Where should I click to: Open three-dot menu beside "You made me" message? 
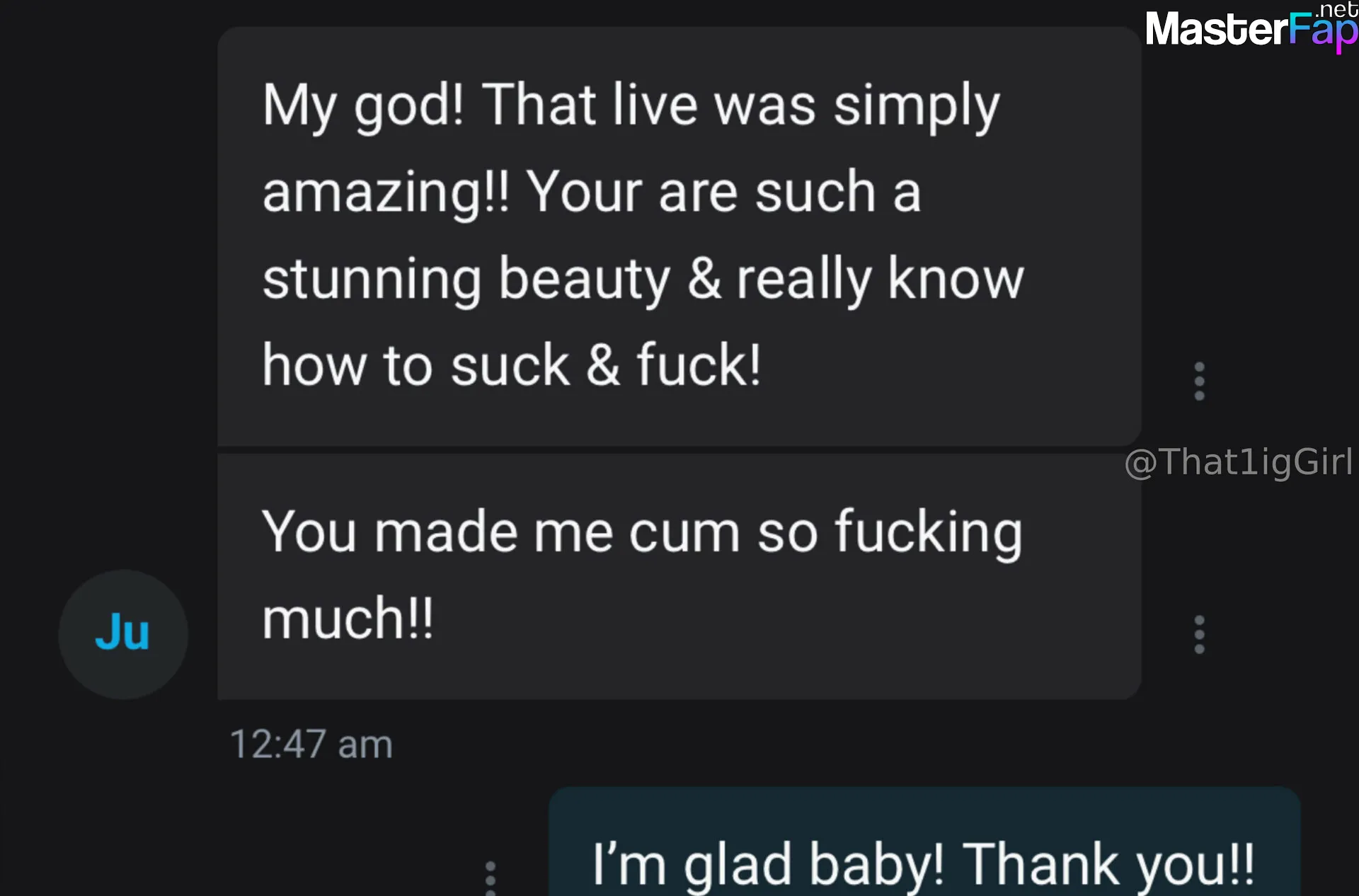click(1199, 634)
